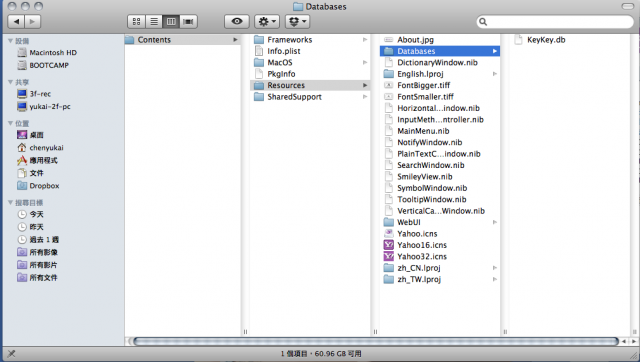Select the zh_TW.lproj folder
The width and height of the screenshot is (640, 362).
(440, 280)
